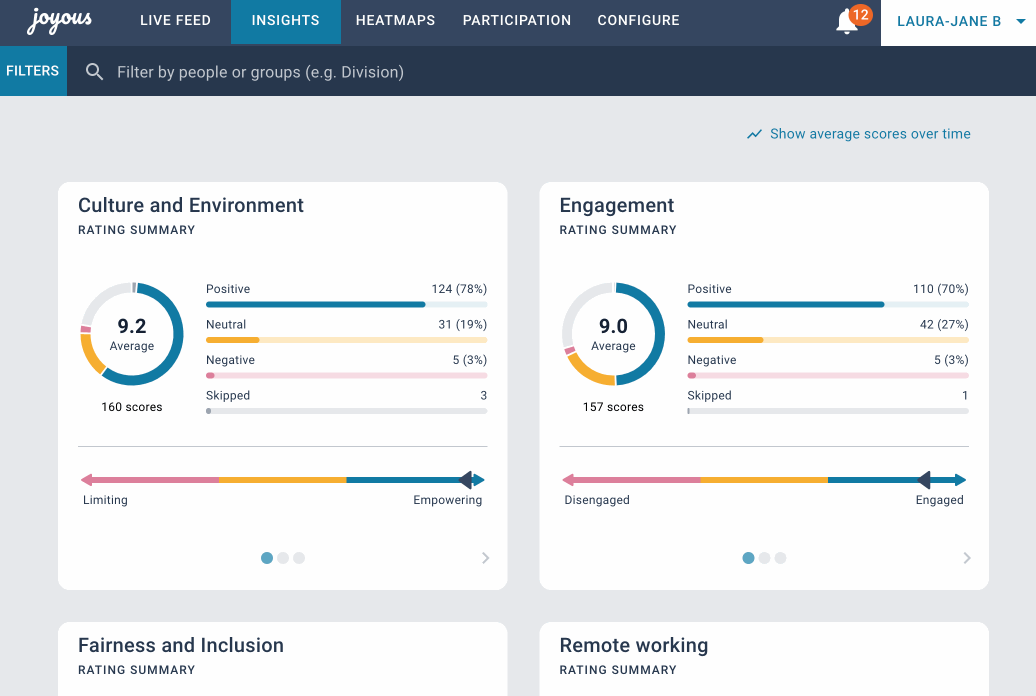
Task: Click the Negative bar in Engagement
Action: coord(828,375)
